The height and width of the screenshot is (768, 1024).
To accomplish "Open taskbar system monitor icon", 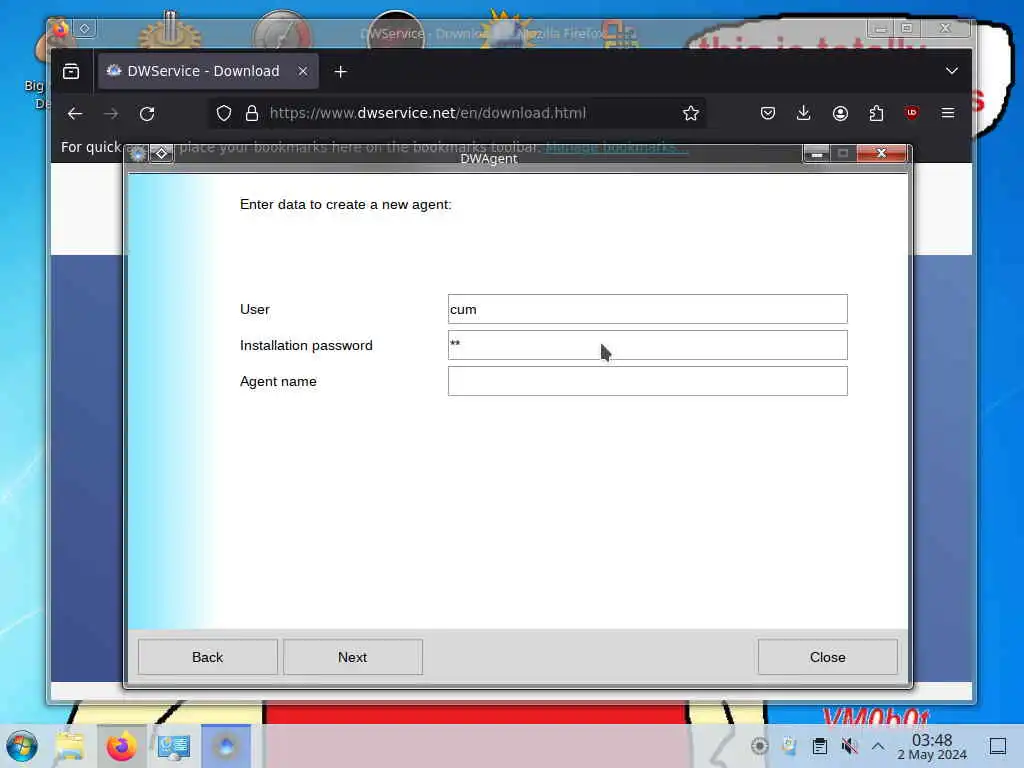I will [174, 746].
